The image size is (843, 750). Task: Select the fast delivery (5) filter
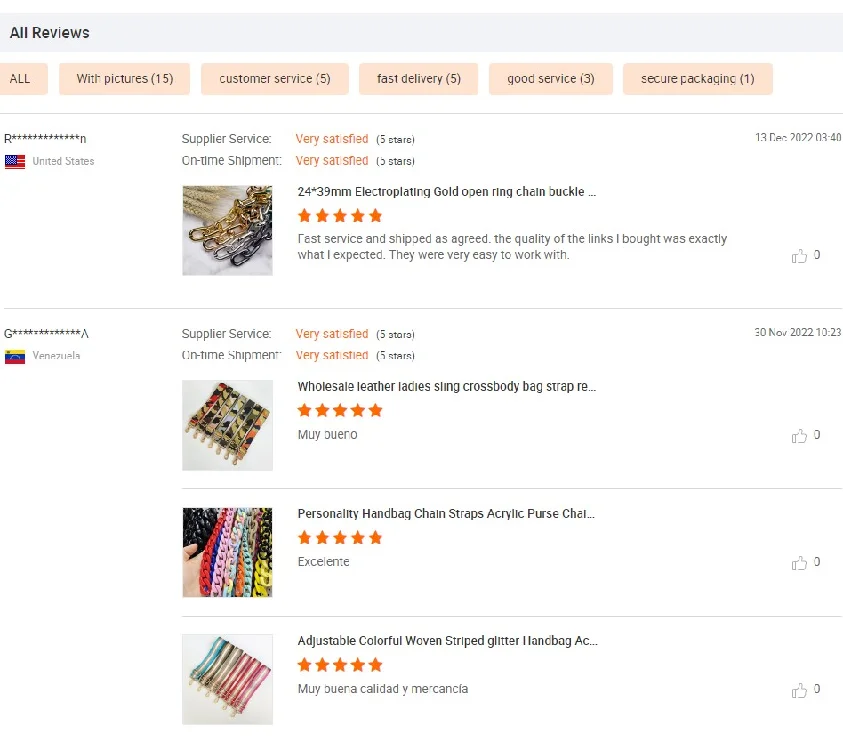pos(419,79)
